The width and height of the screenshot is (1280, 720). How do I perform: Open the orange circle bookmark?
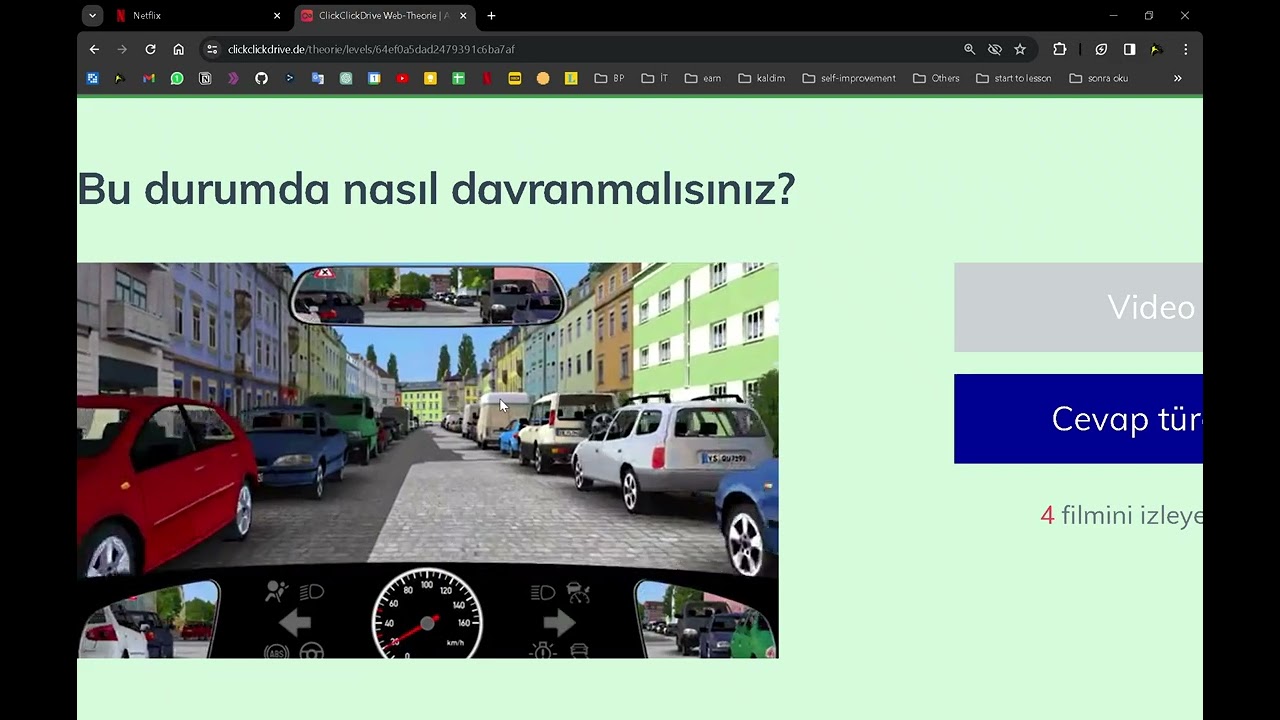(543, 78)
